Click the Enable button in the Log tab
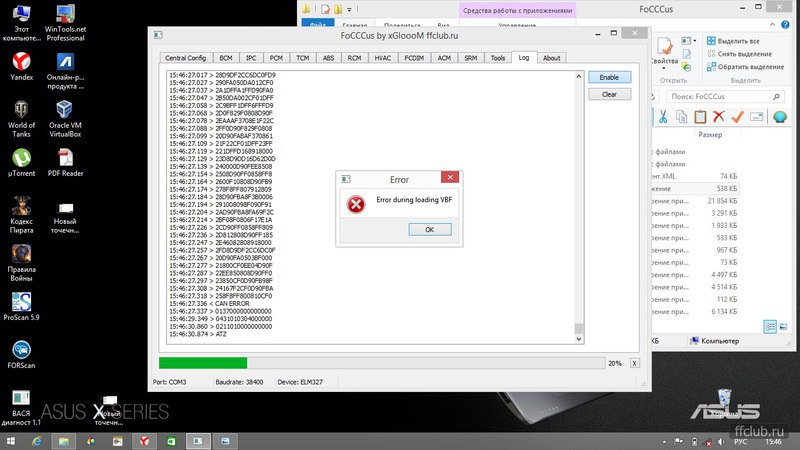This screenshot has height=450, width=800. [609, 77]
